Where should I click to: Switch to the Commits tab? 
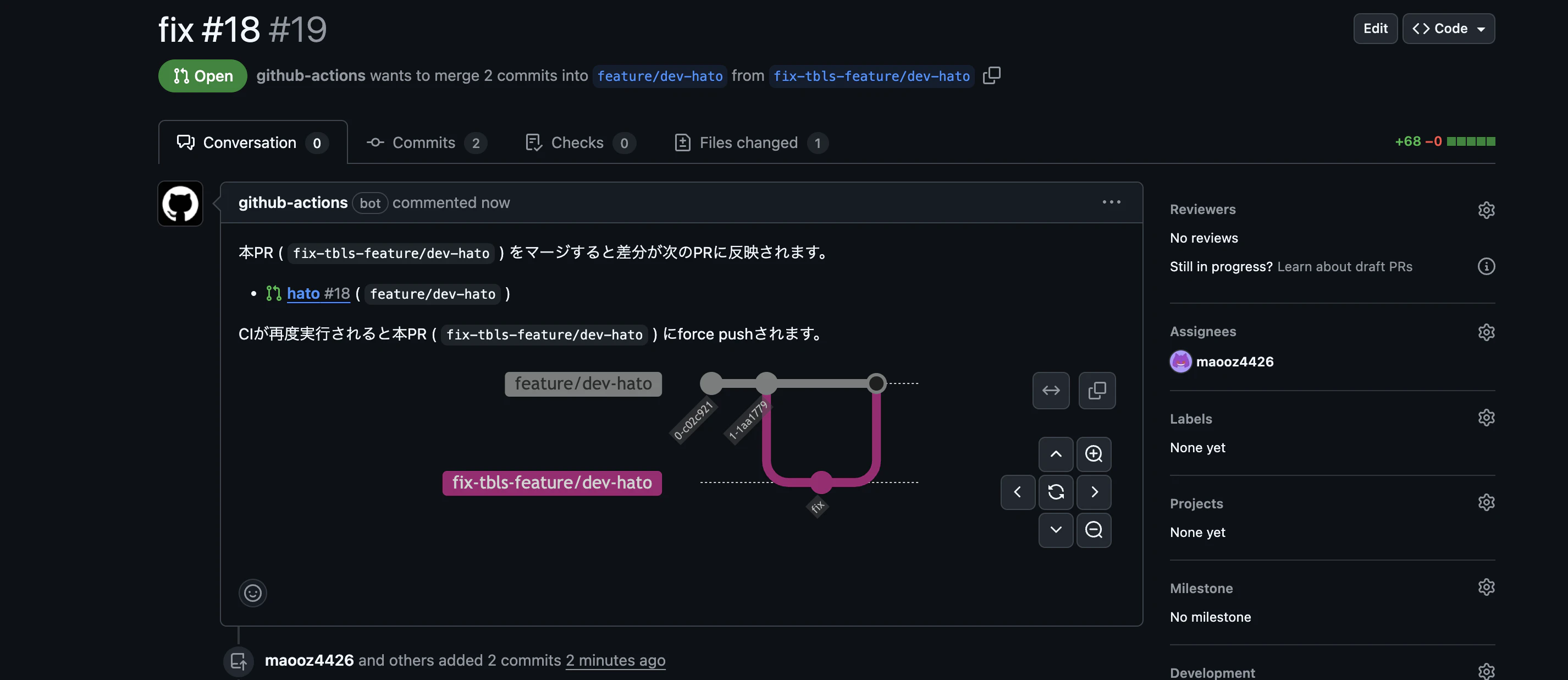point(424,142)
